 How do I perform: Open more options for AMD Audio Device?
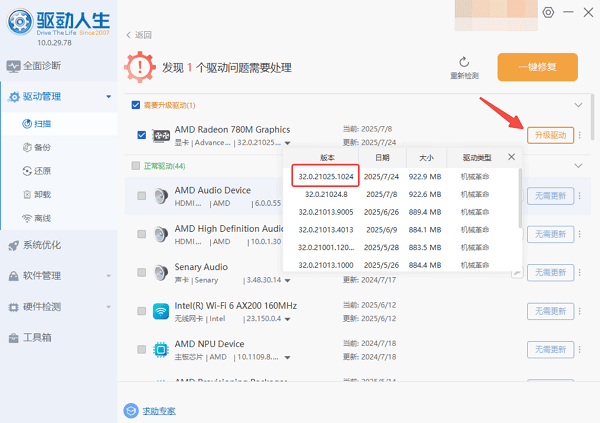click(580, 196)
